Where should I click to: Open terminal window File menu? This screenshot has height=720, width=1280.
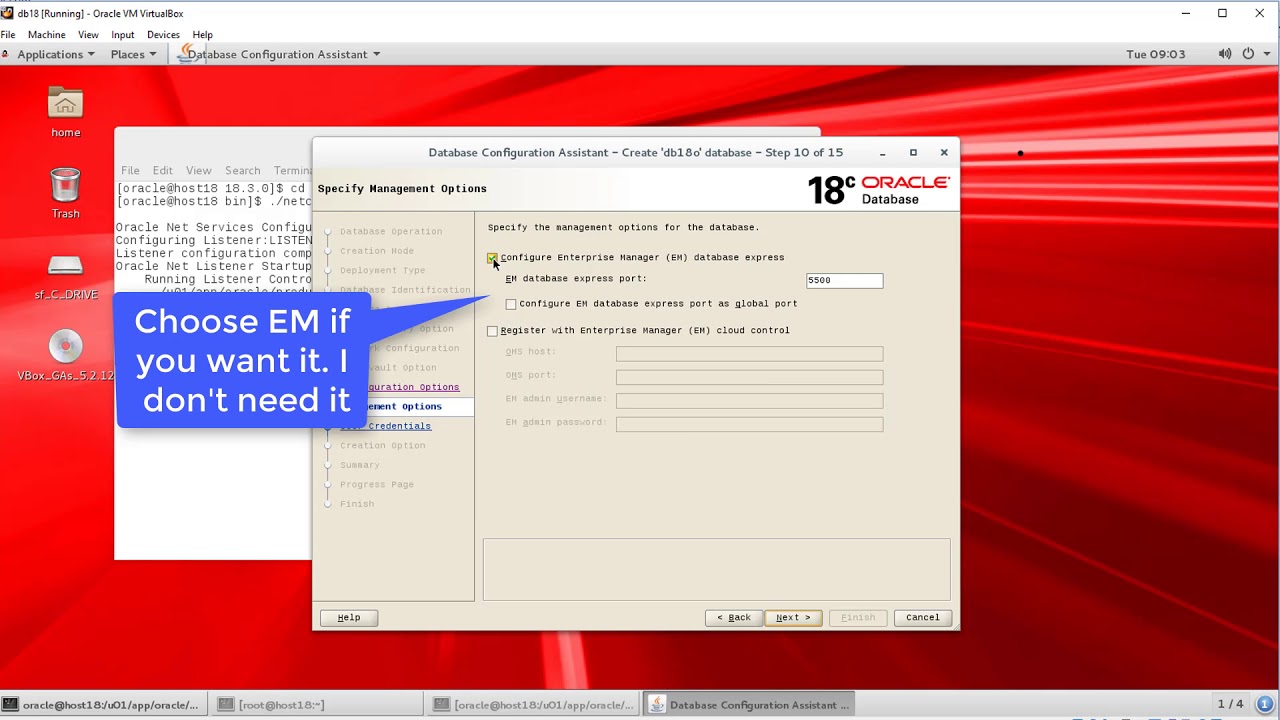tap(131, 170)
